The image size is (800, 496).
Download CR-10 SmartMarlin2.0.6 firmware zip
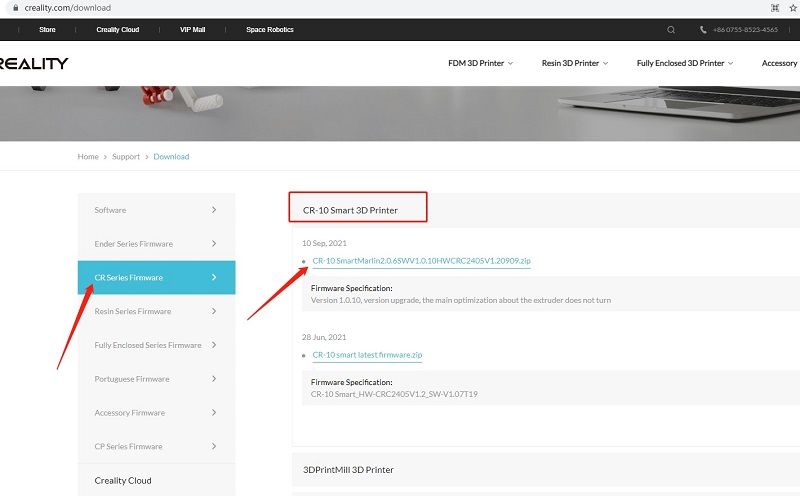point(421,261)
